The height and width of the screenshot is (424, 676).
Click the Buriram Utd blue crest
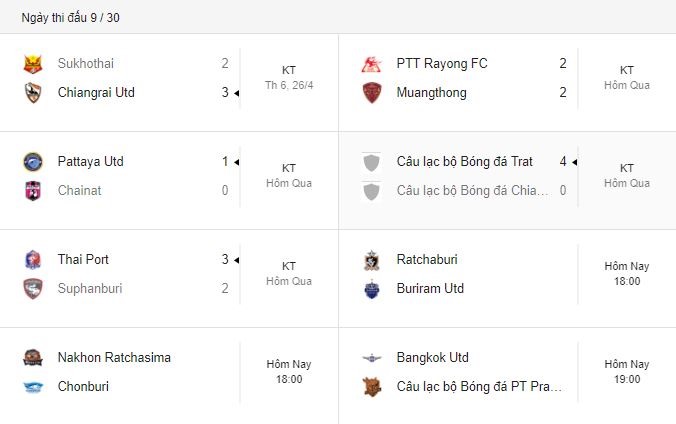point(372,289)
